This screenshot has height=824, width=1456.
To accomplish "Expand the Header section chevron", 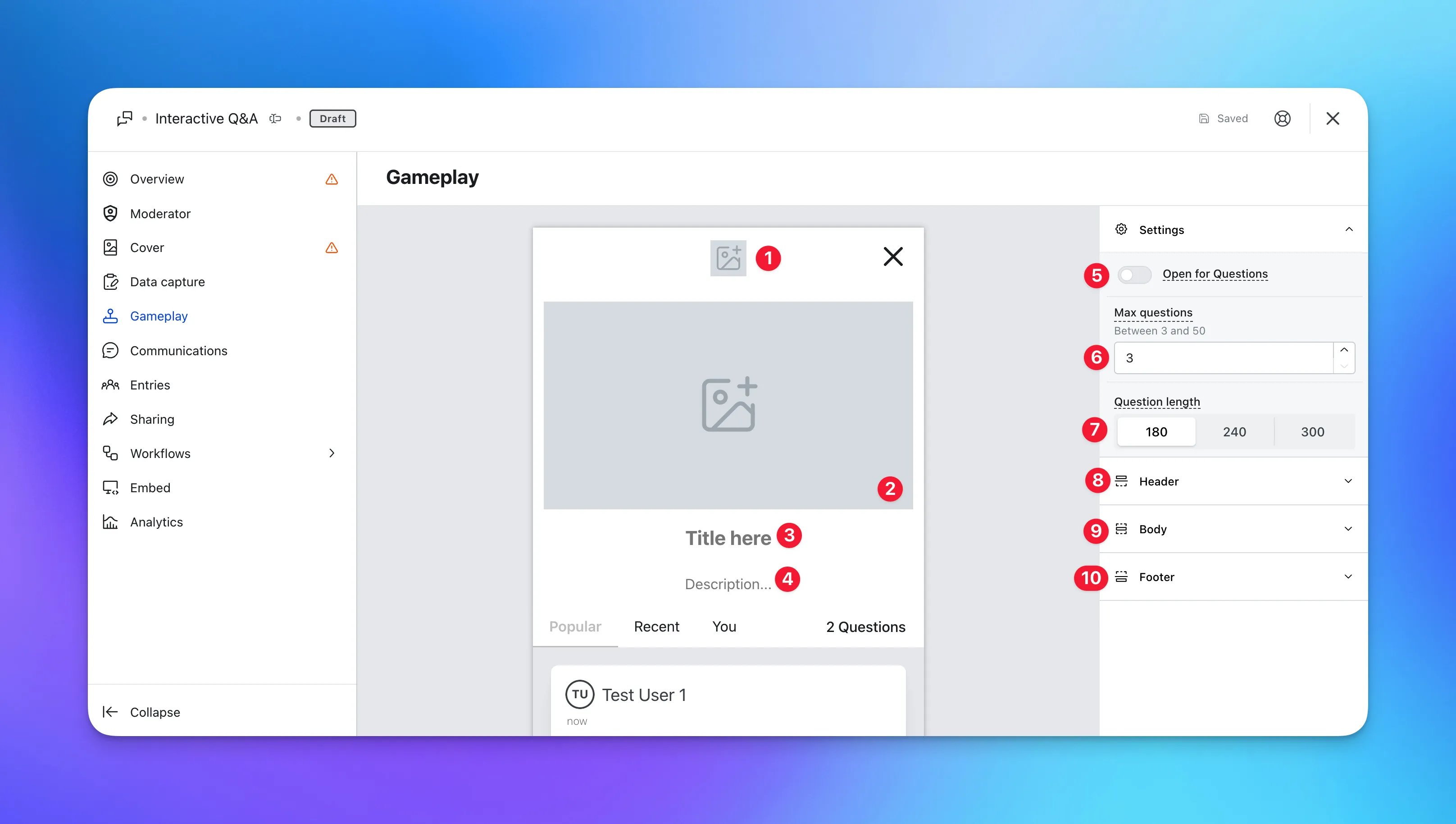I will click(1348, 481).
